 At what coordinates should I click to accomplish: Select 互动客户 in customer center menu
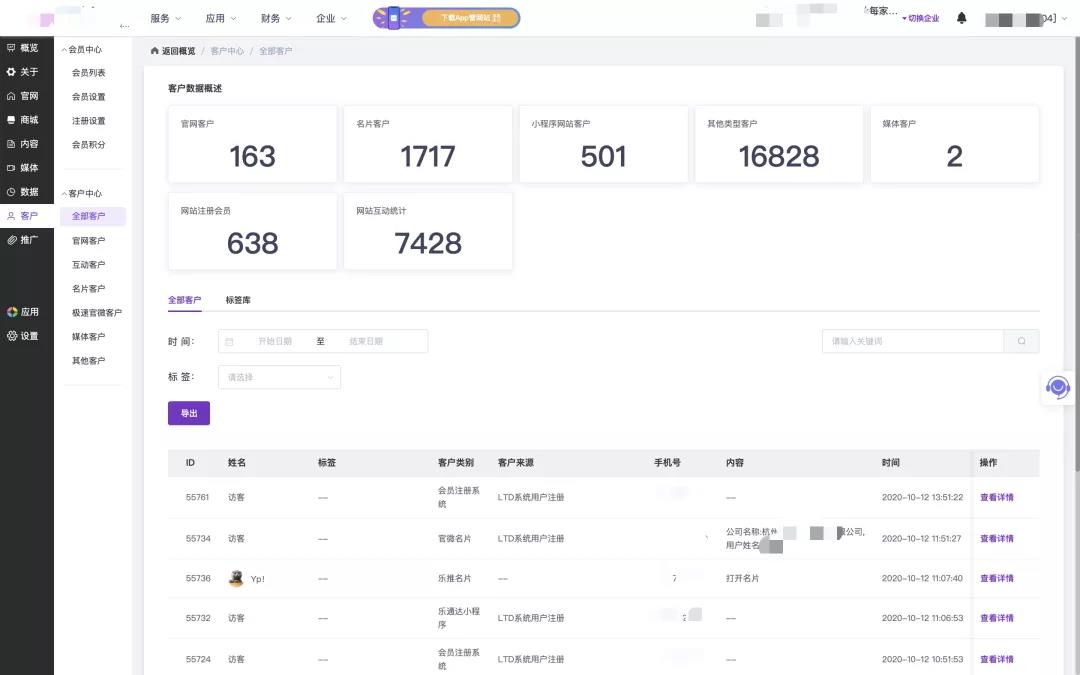[x=88, y=265]
